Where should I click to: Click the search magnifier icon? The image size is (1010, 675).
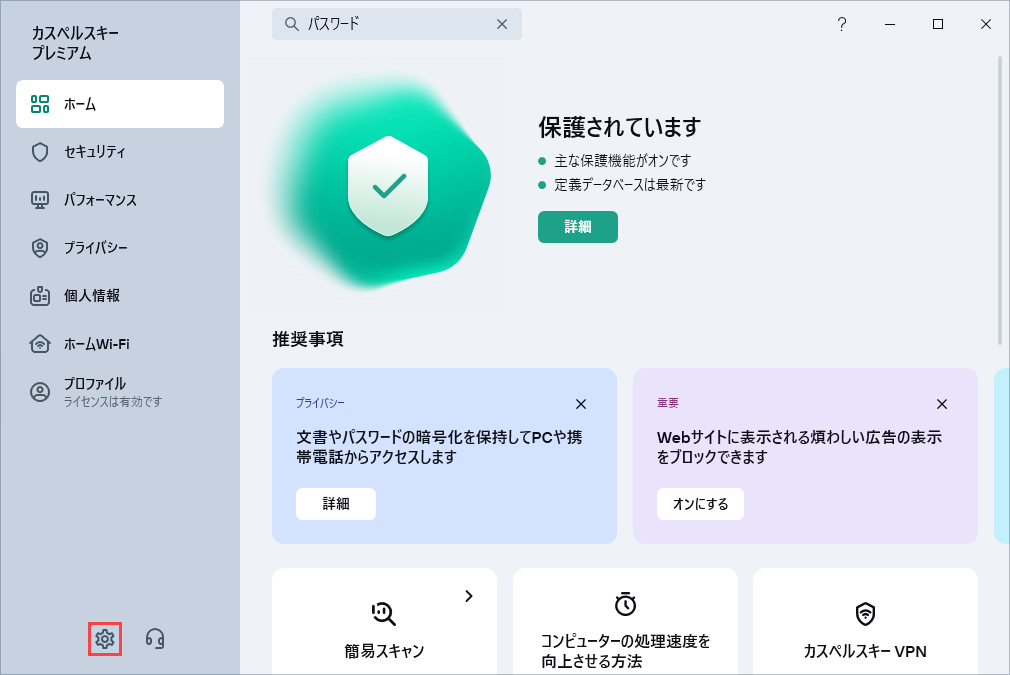pos(292,24)
